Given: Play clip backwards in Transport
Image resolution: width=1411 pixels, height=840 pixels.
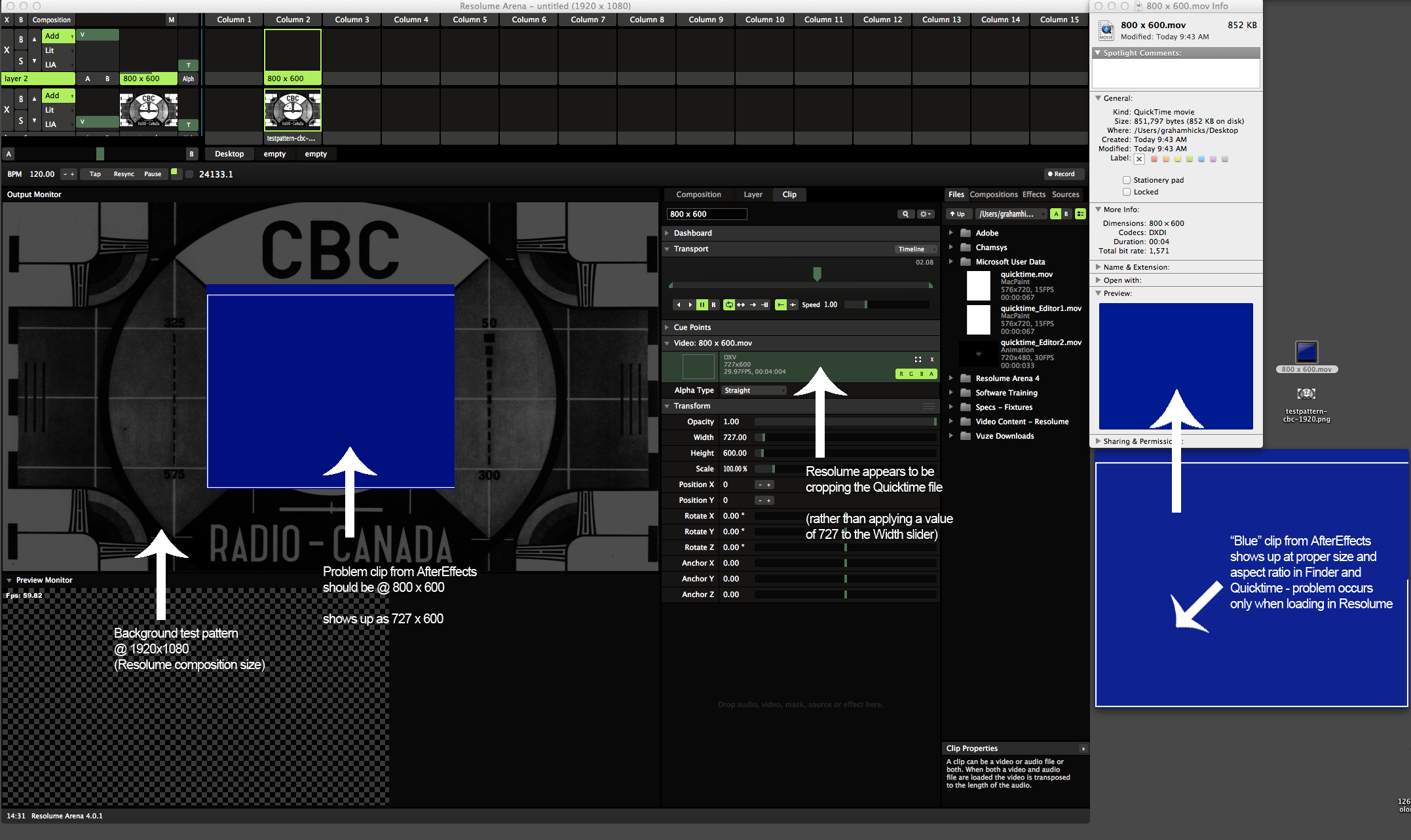Looking at the screenshot, I should 679,305.
